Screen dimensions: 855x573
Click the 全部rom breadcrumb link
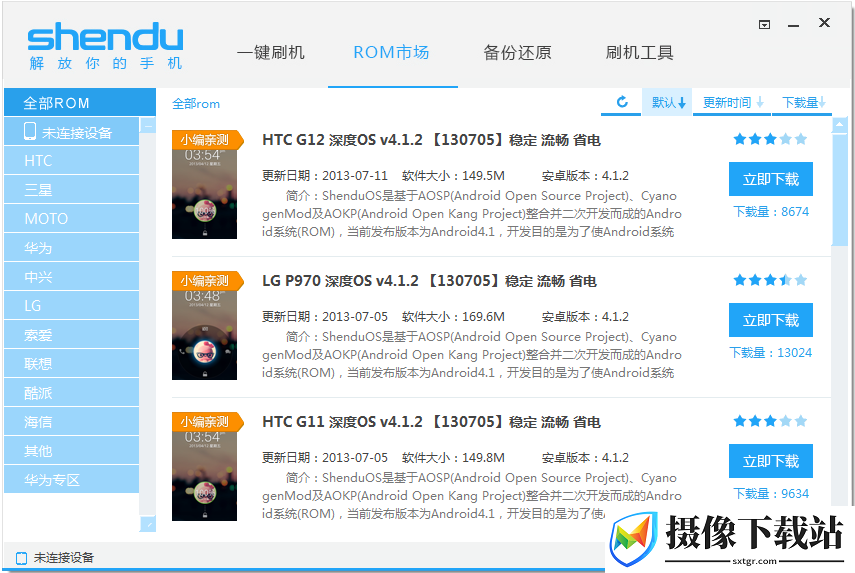coord(196,104)
